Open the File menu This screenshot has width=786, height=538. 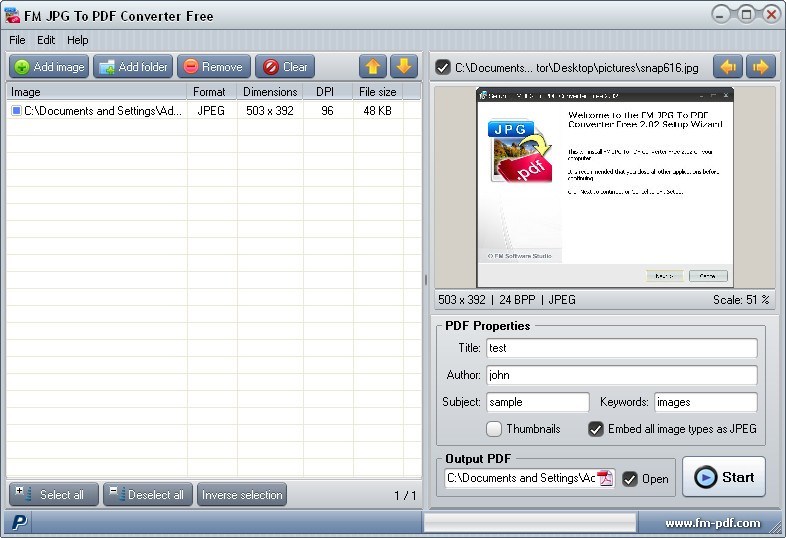click(17, 40)
